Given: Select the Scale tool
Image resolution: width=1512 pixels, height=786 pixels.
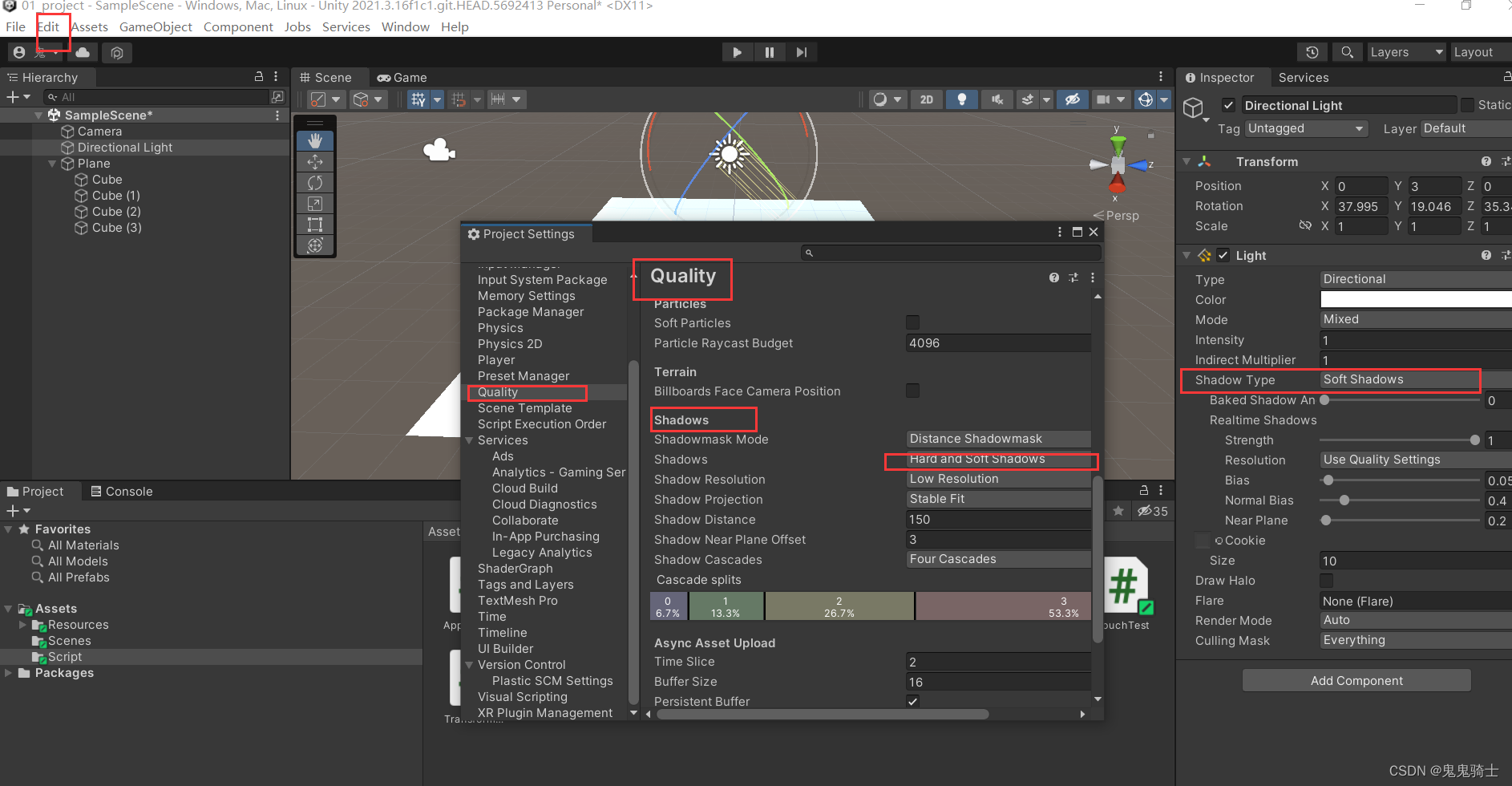Looking at the screenshot, I should 314,203.
